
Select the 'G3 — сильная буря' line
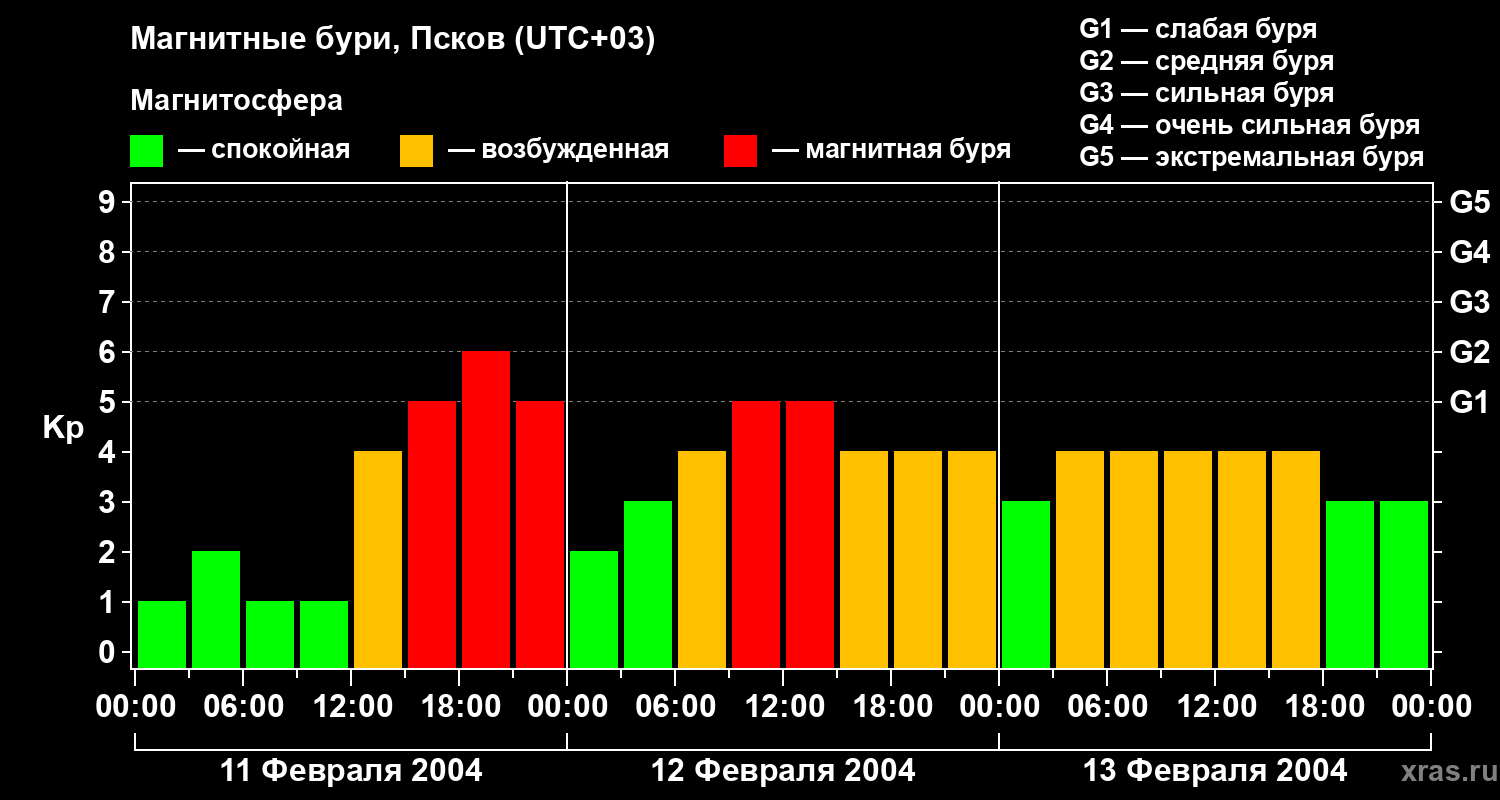pyautogui.click(x=1206, y=93)
